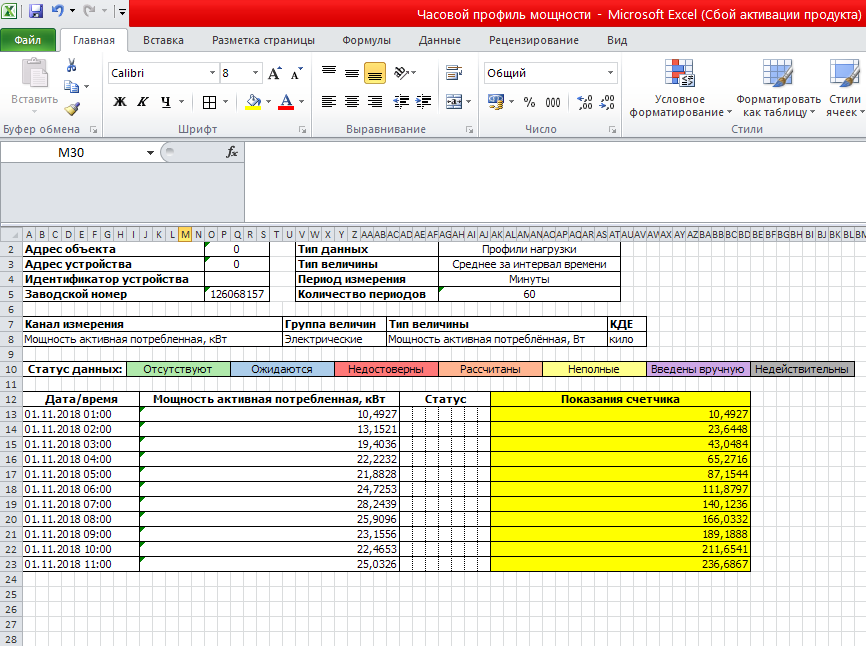Viewport: 866px width, 646px height.
Task: Click the Increase indent icon
Action: pyautogui.click(x=424, y=102)
